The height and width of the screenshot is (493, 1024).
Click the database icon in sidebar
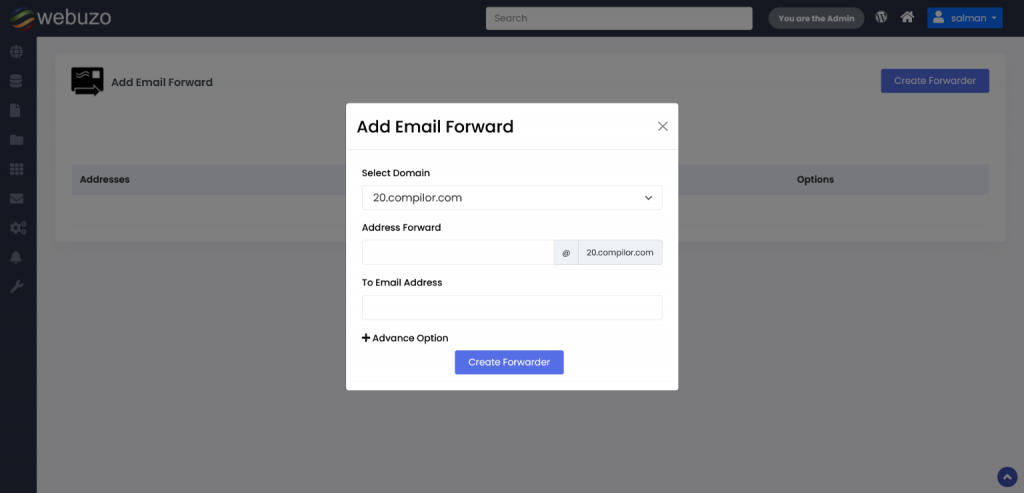(16, 81)
